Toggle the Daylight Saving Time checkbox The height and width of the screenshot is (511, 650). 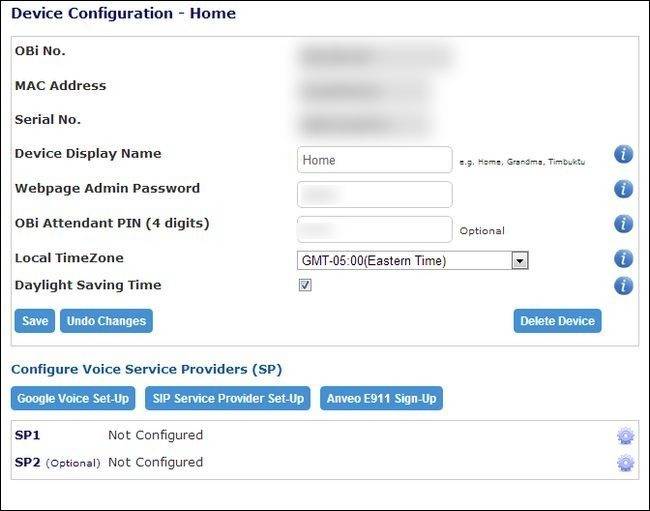click(305, 285)
